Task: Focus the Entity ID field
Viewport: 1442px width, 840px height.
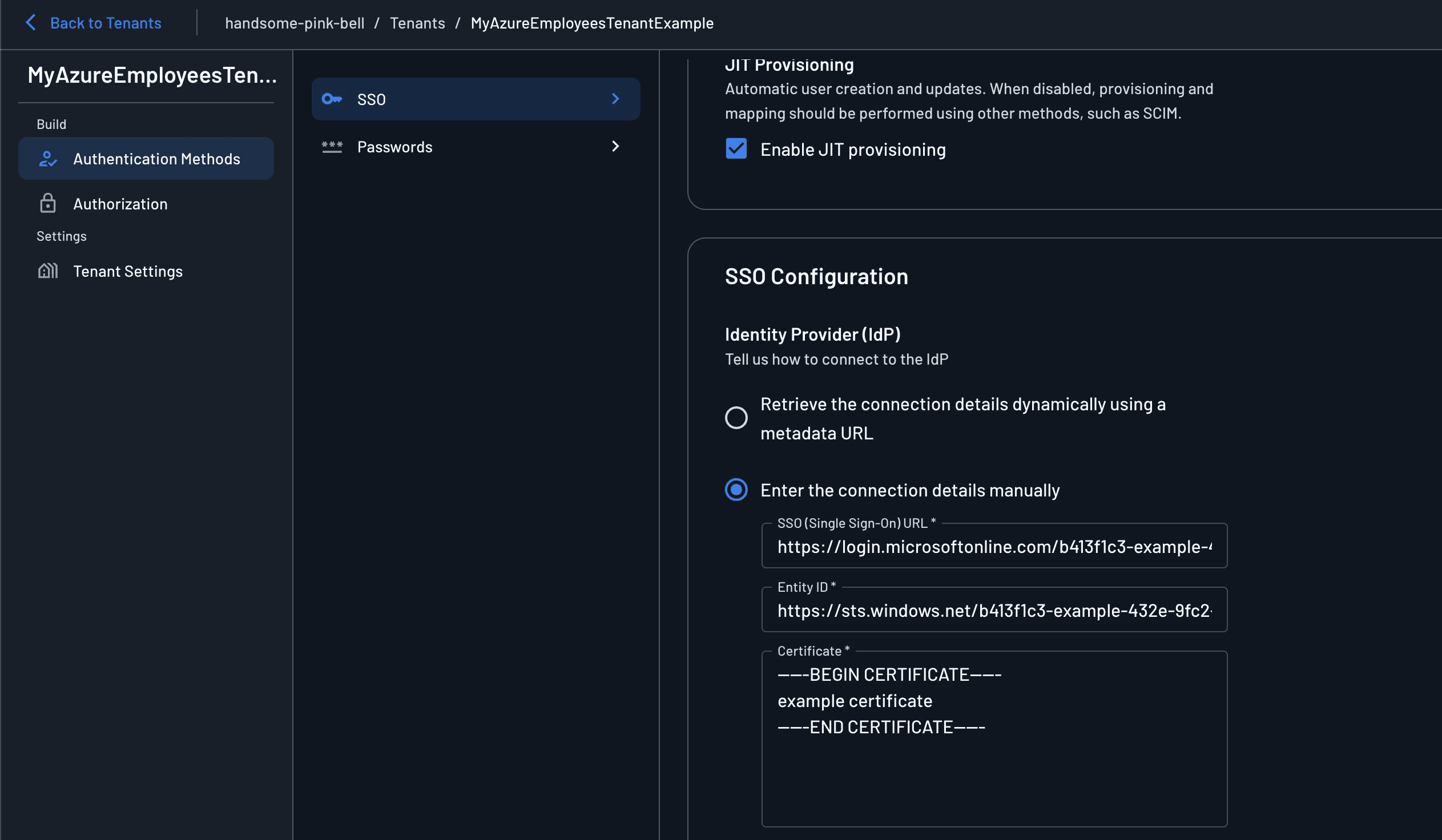Action: [x=993, y=611]
